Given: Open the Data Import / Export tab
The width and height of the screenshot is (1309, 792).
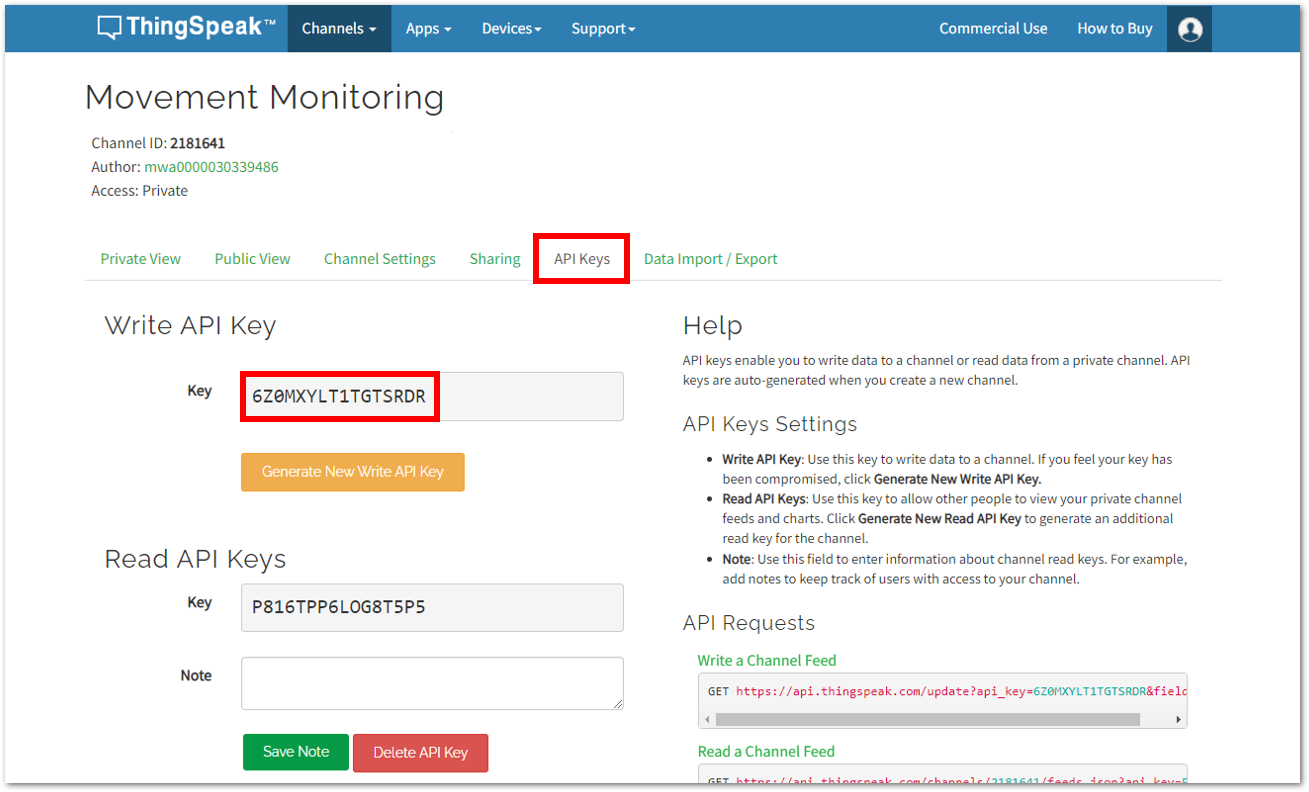Looking at the screenshot, I should point(710,259).
